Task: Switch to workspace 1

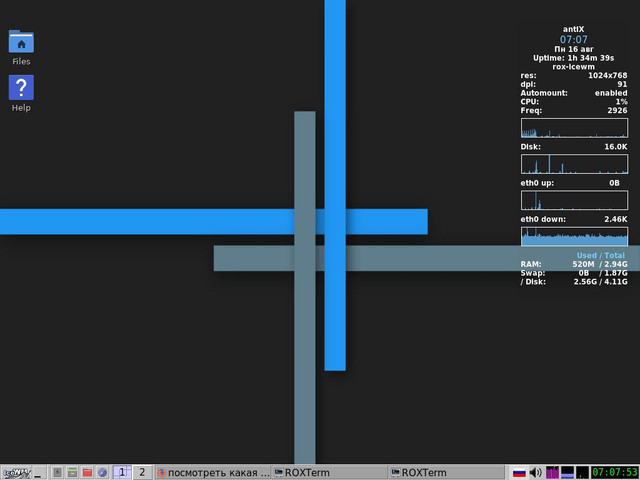Action: pos(122,473)
